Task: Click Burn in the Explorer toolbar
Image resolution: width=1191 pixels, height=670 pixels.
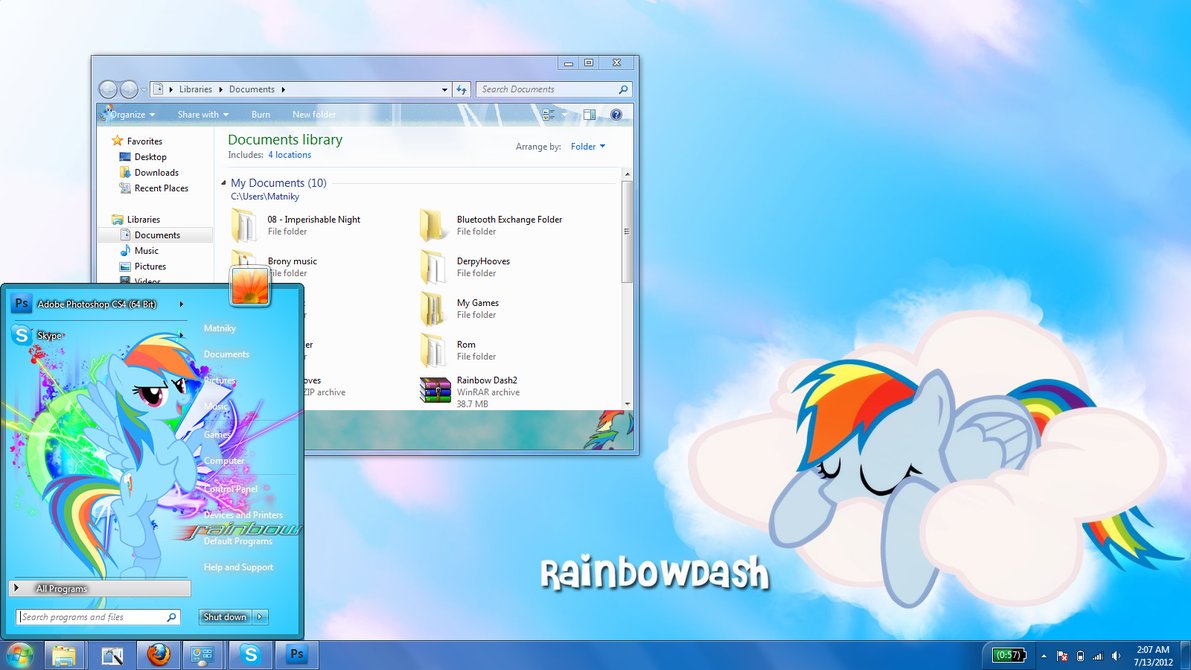Action: tap(261, 115)
